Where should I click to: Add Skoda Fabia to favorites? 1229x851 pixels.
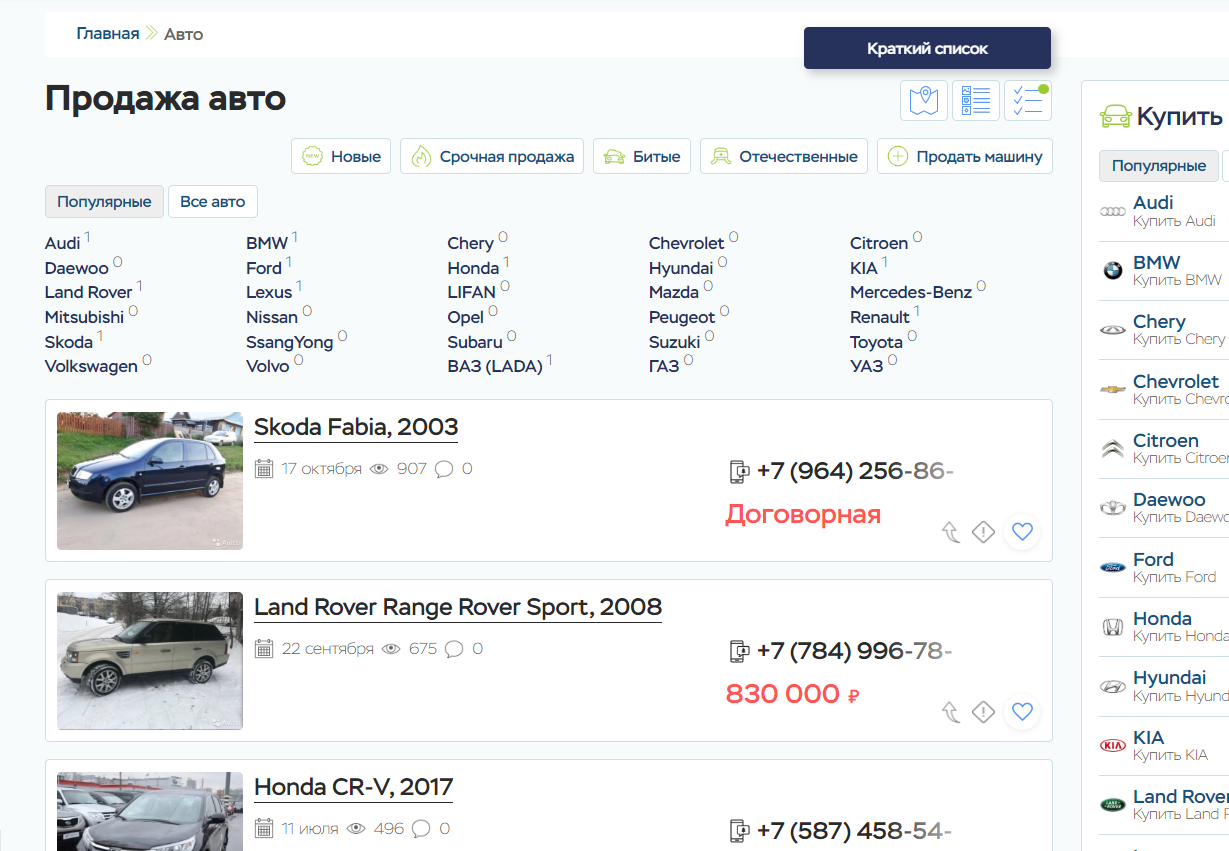[x=1021, y=532]
